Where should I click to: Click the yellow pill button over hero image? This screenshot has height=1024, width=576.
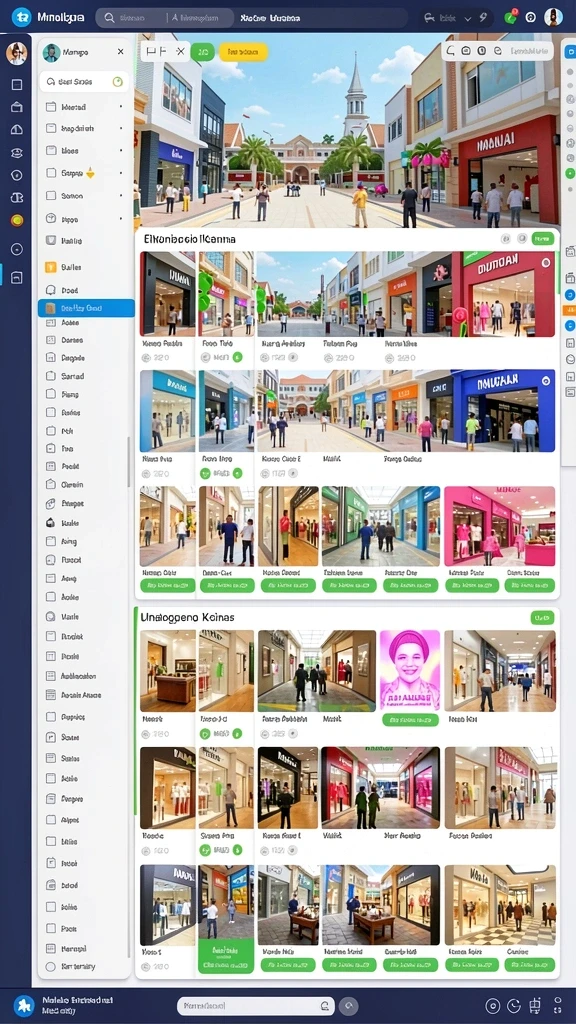[x=243, y=52]
